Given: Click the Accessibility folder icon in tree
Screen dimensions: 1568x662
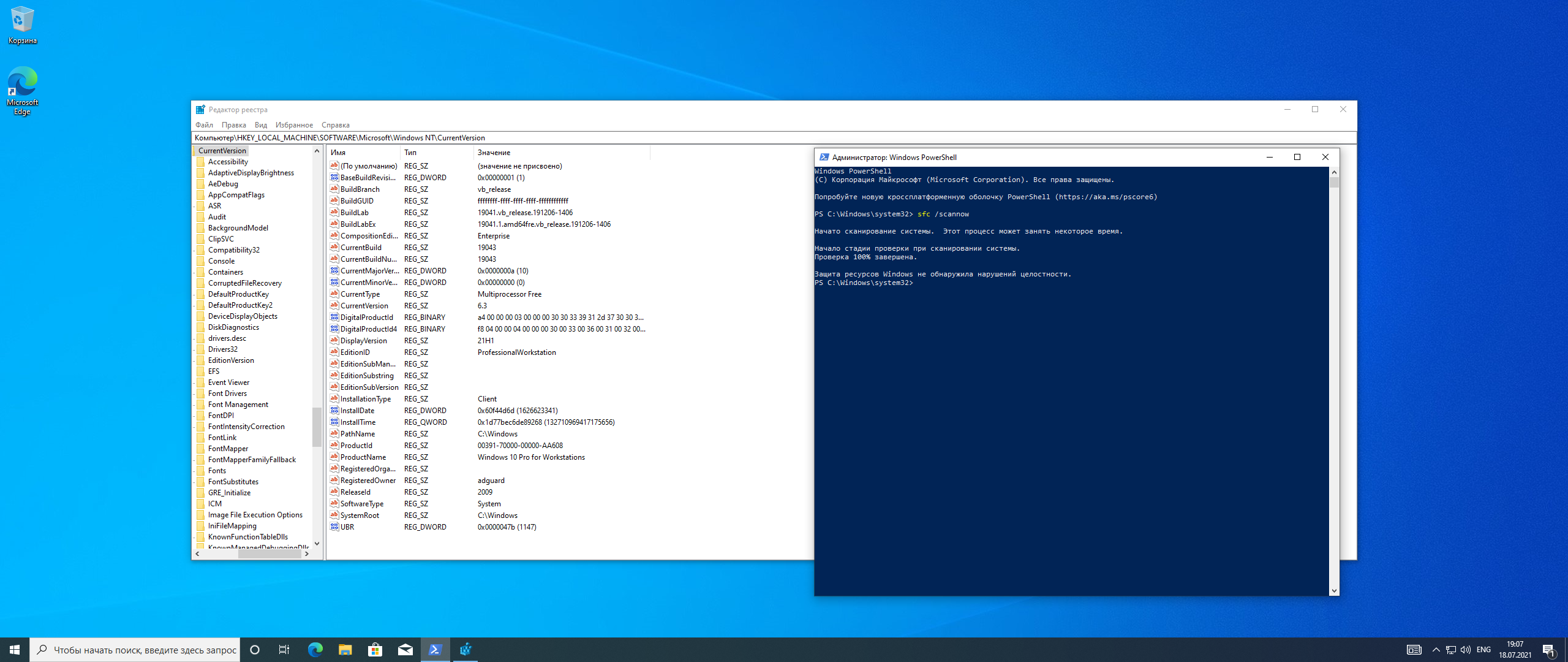Looking at the screenshot, I should point(201,162).
